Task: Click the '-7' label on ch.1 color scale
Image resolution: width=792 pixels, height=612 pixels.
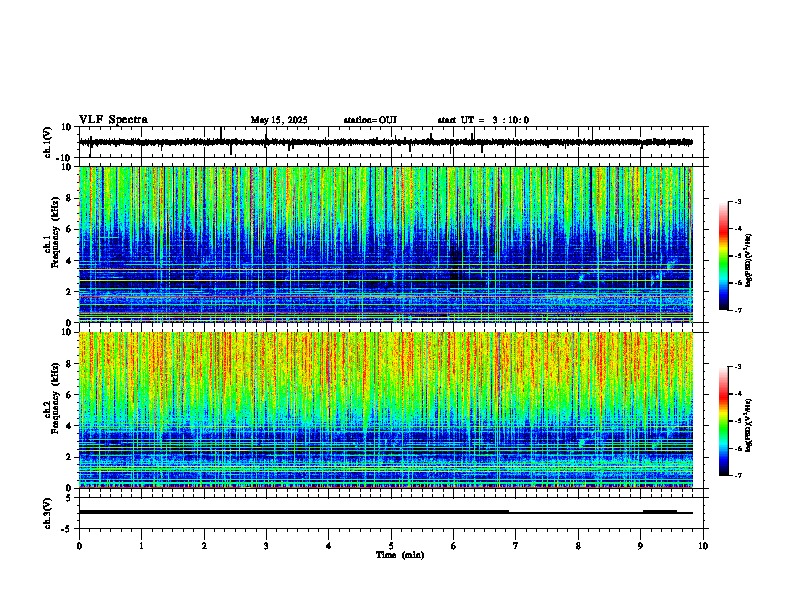Action: [x=738, y=310]
